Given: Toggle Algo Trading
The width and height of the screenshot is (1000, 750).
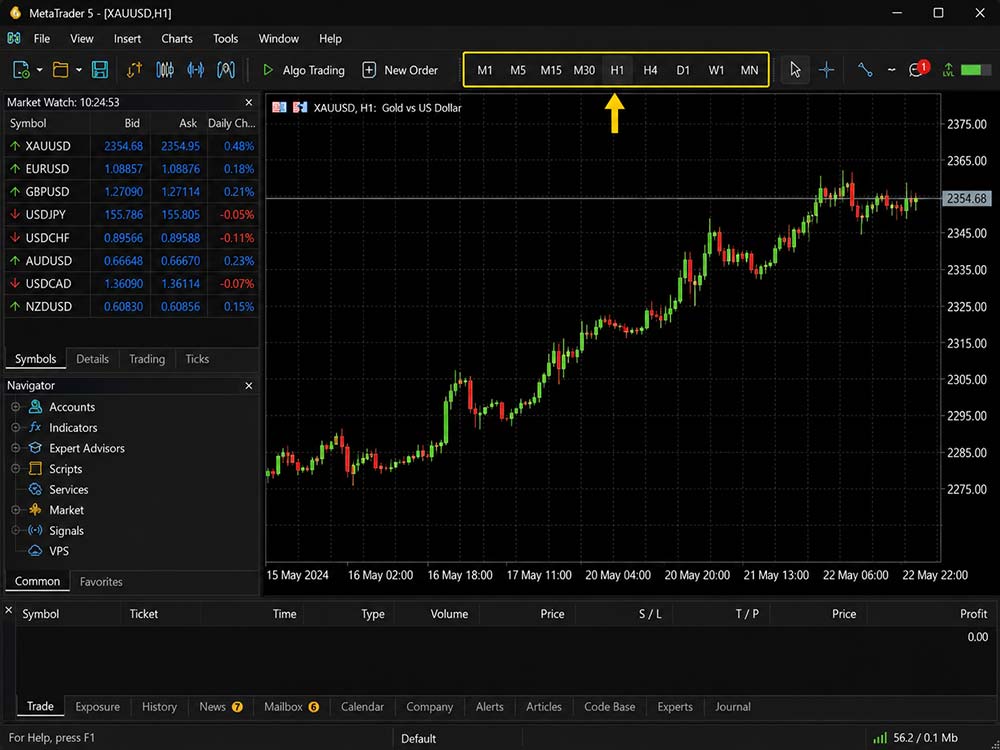Looking at the screenshot, I should click(x=304, y=70).
